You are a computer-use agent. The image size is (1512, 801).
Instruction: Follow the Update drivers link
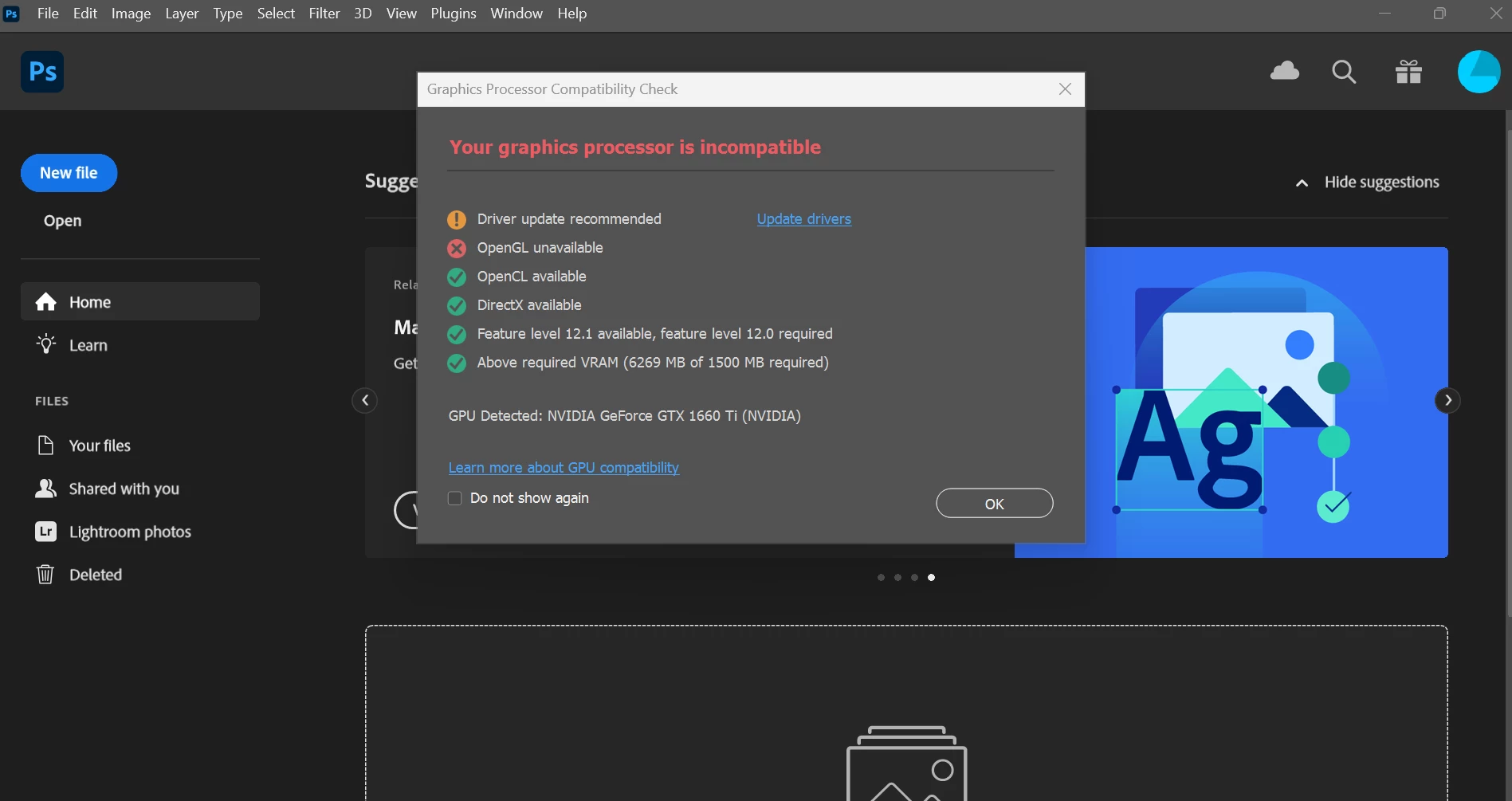pos(803,219)
